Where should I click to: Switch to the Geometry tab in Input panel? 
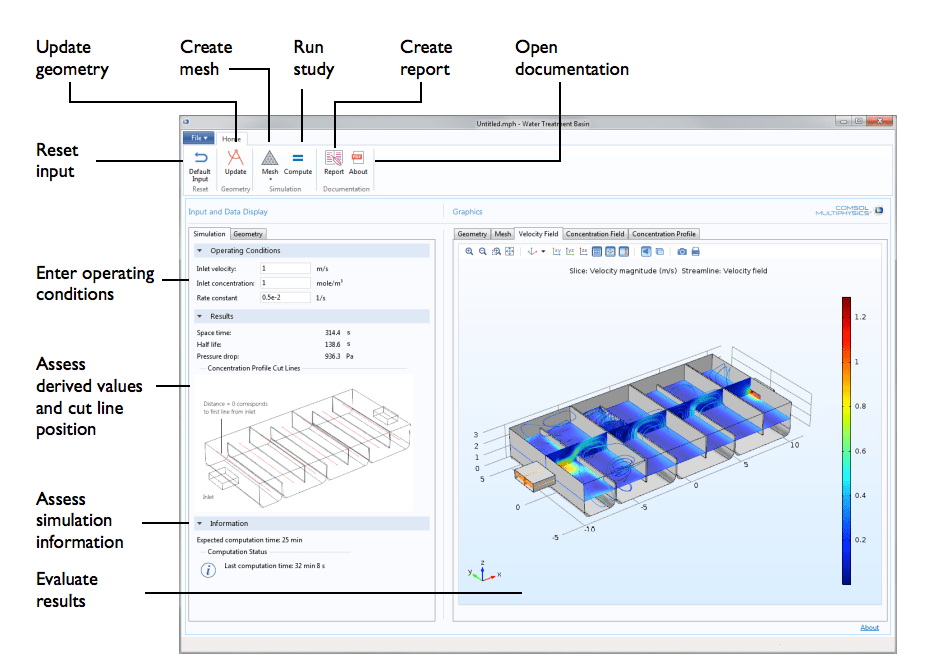248,233
